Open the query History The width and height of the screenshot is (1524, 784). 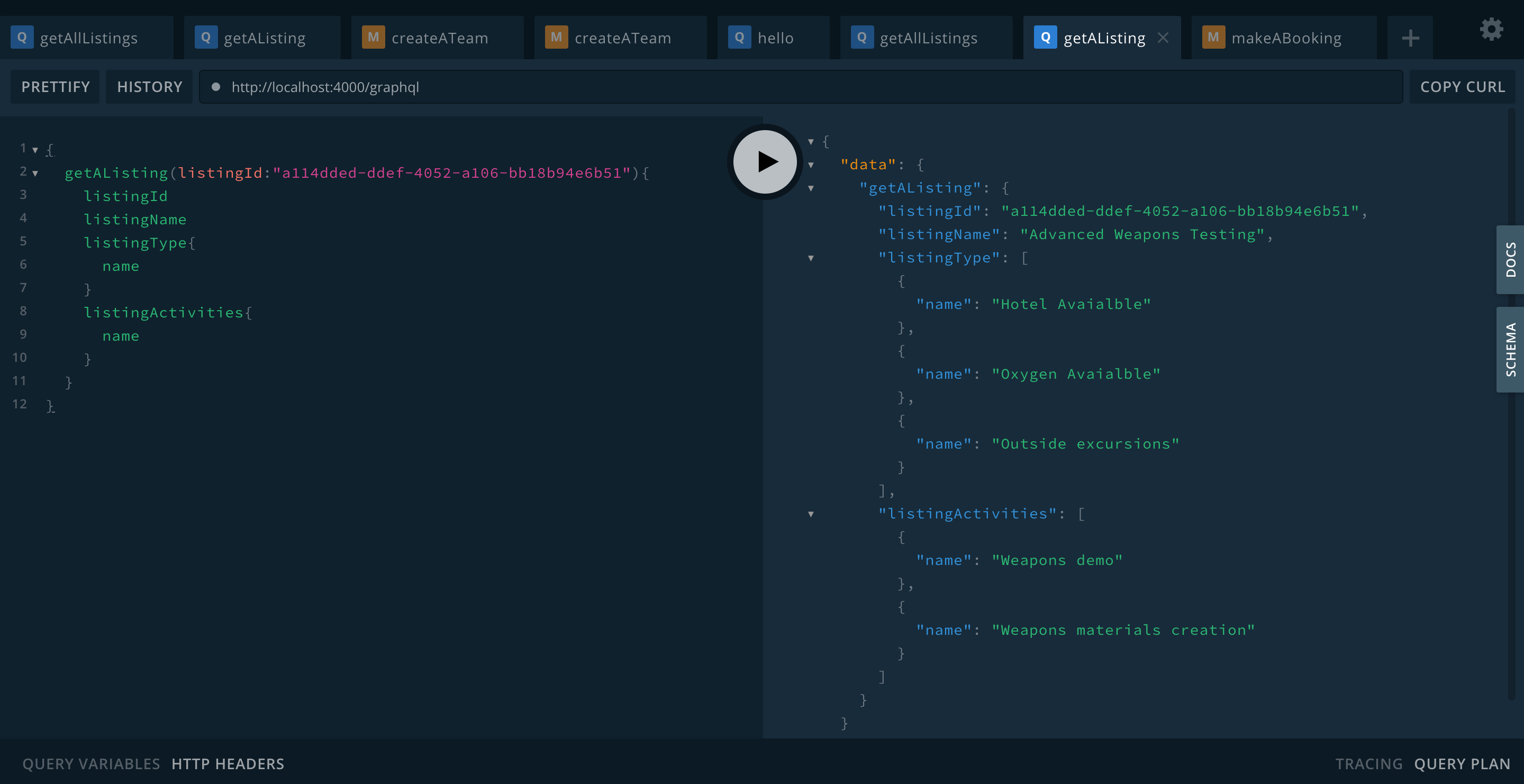149,87
